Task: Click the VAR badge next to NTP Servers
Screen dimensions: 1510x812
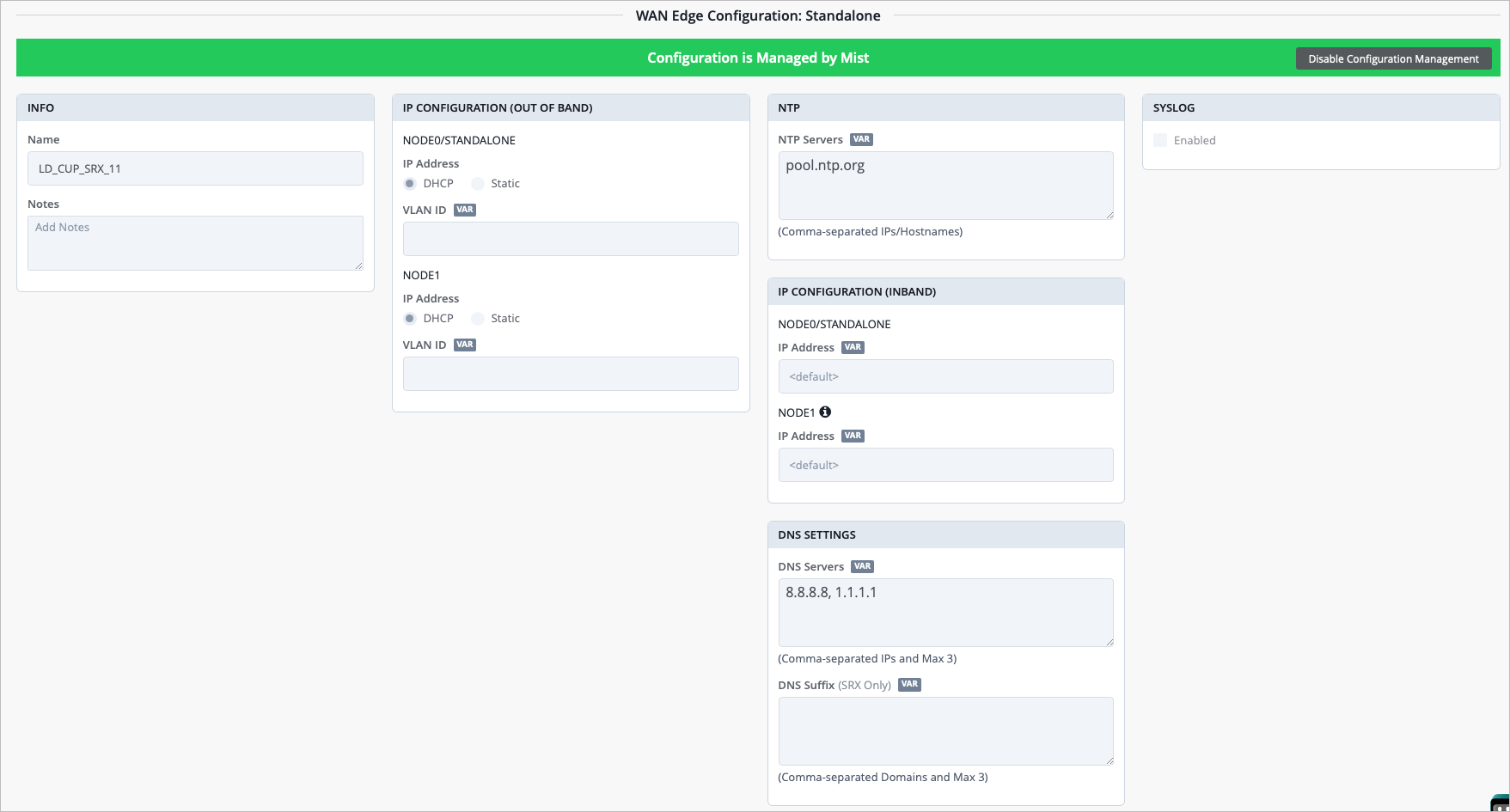Action: point(861,139)
